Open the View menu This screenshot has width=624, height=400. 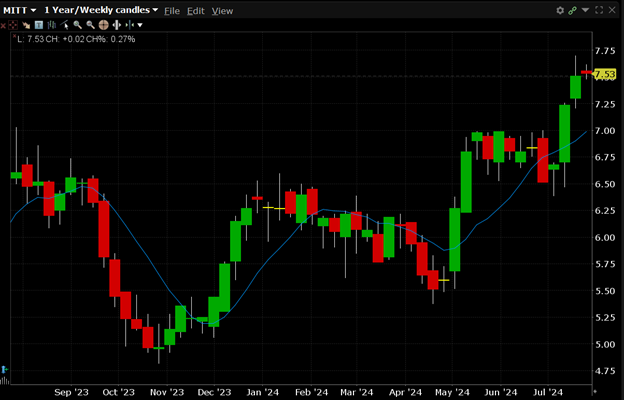[222, 11]
